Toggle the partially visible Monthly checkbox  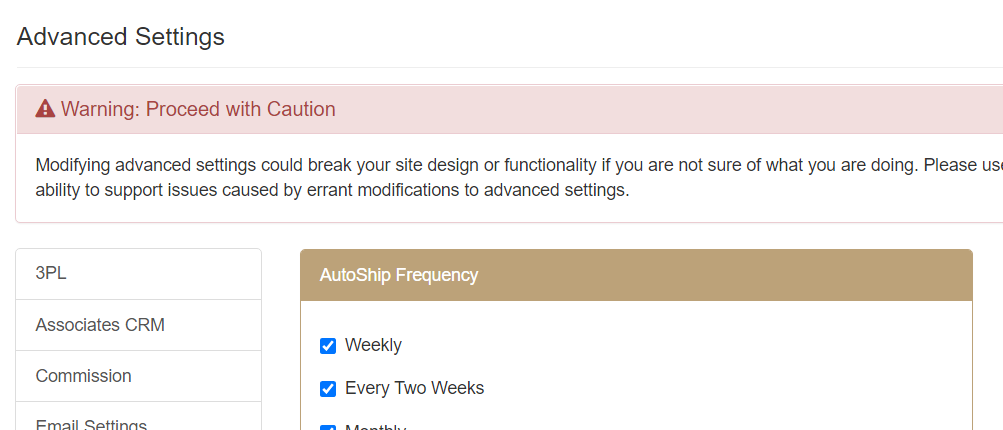[x=328, y=427]
